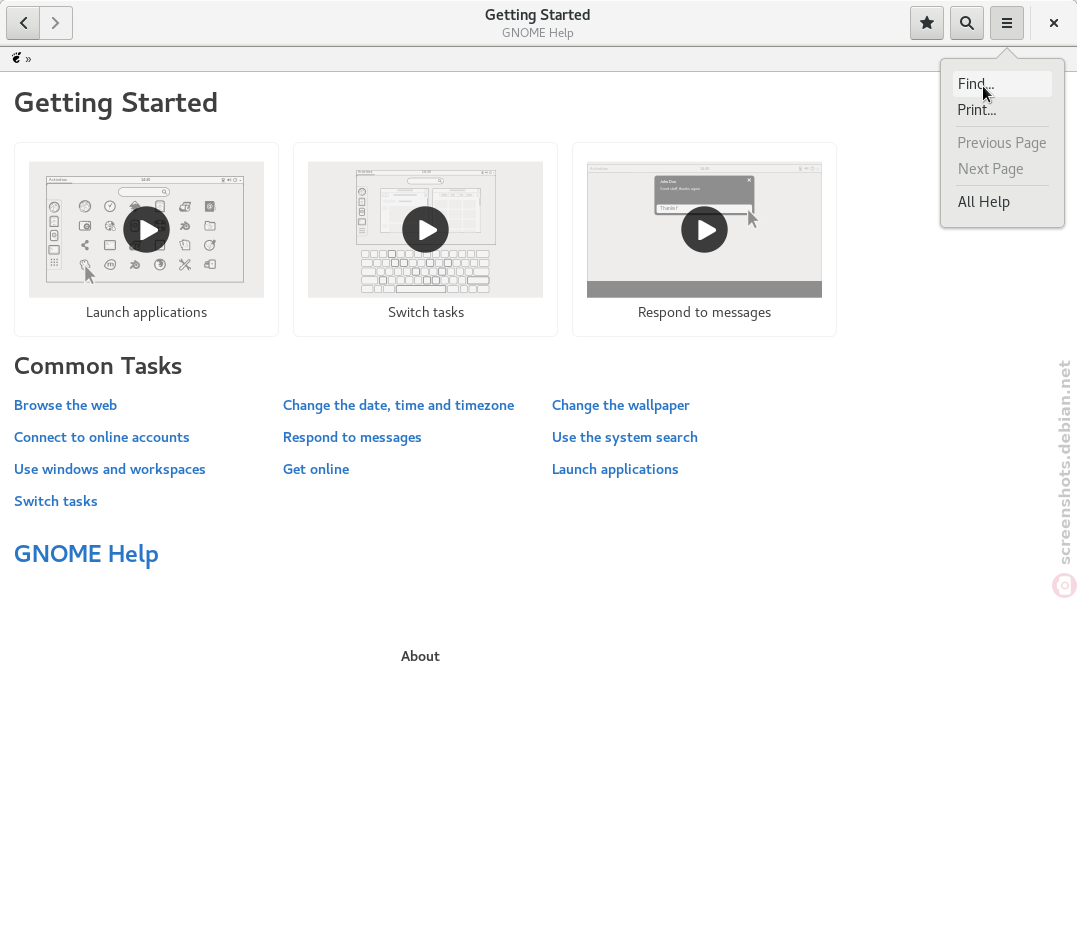Open Connect to online accounts link
This screenshot has height=947, width=1077.
(x=102, y=437)
